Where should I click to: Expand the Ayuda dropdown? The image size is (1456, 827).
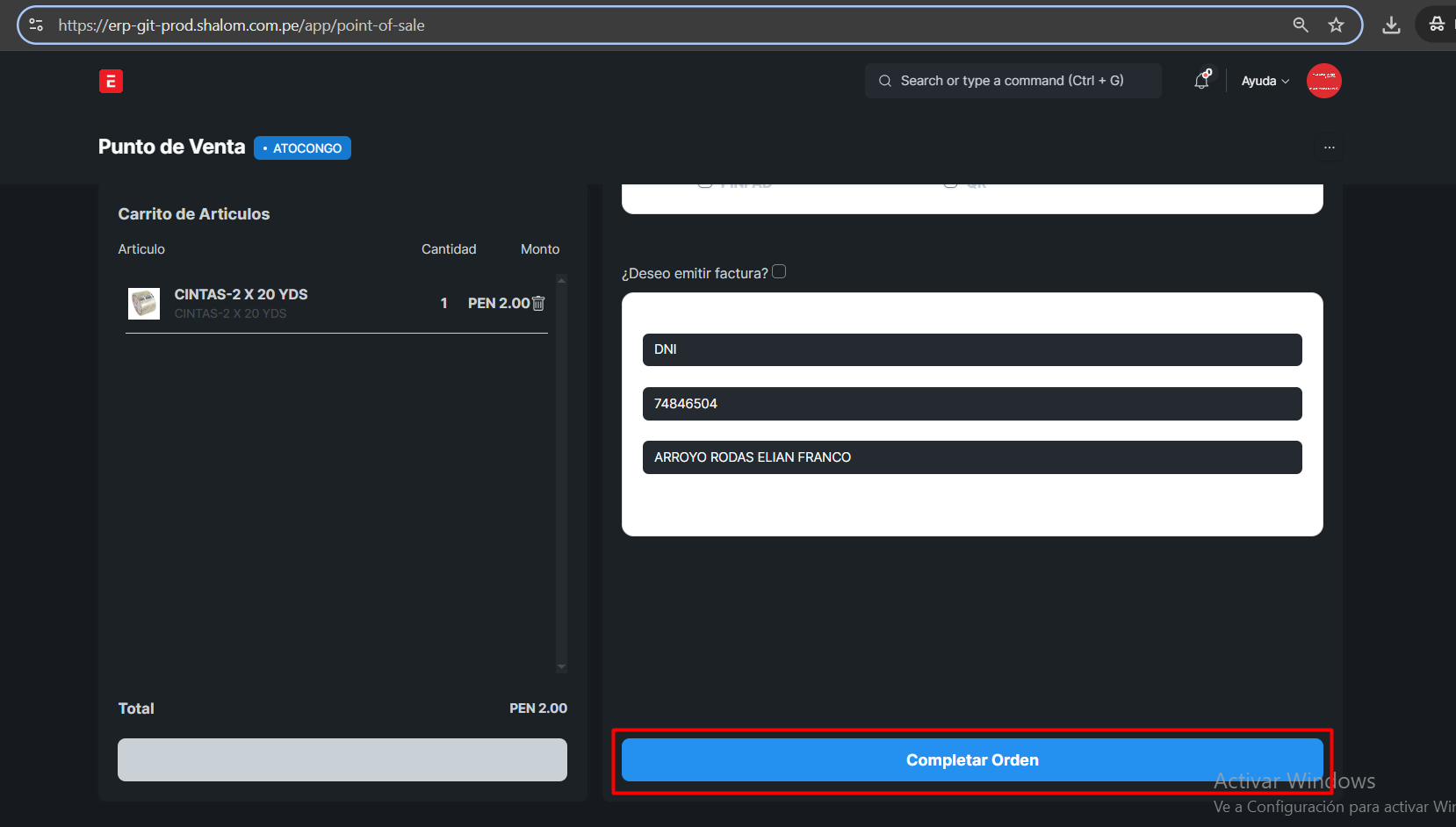pos(1265,81)
